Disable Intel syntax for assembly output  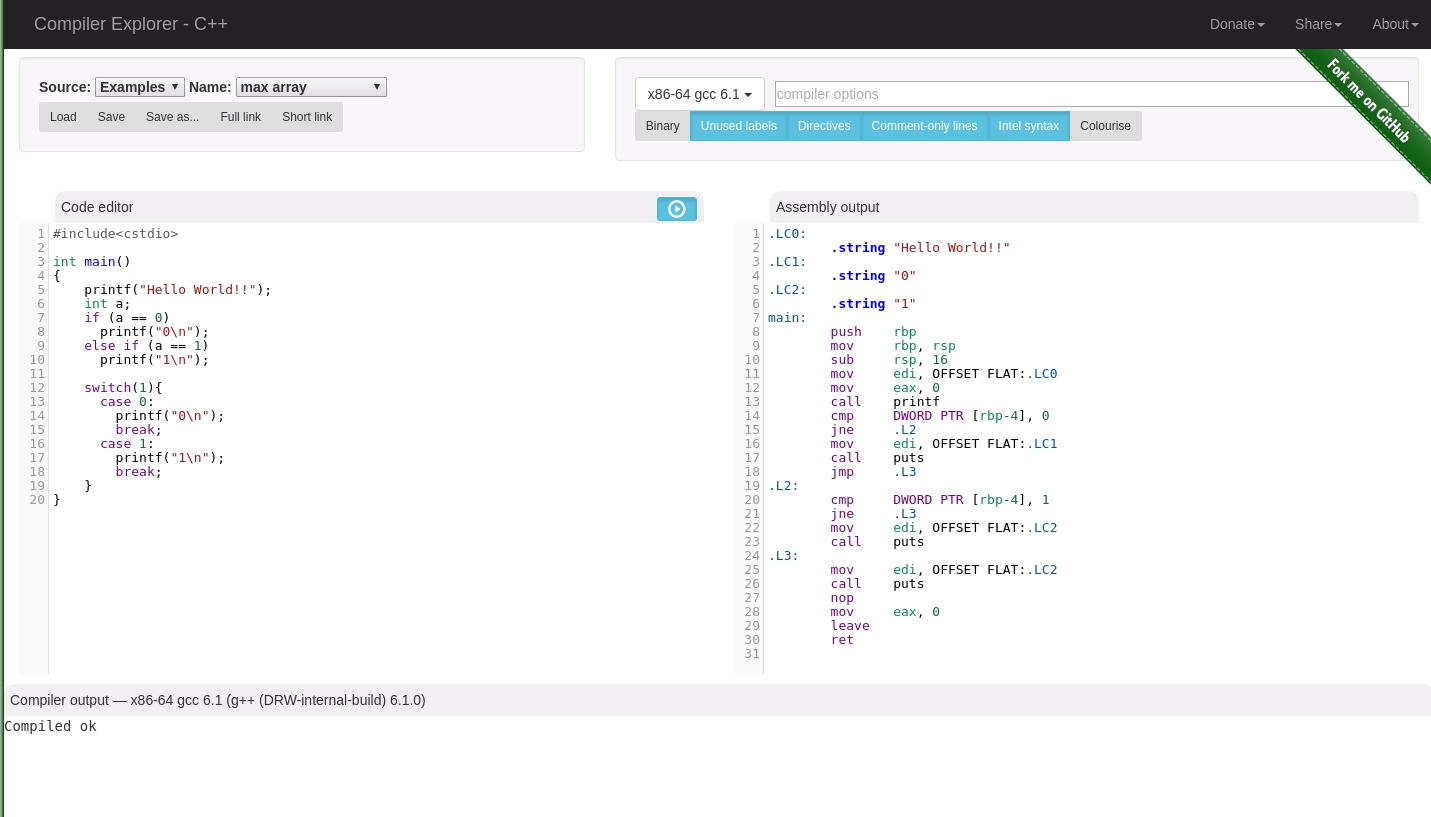point(1028,126)
